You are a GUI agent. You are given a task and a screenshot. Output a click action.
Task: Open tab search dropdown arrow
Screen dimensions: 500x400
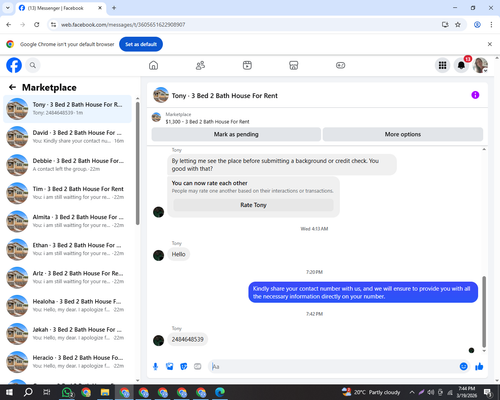click(8, 8)
